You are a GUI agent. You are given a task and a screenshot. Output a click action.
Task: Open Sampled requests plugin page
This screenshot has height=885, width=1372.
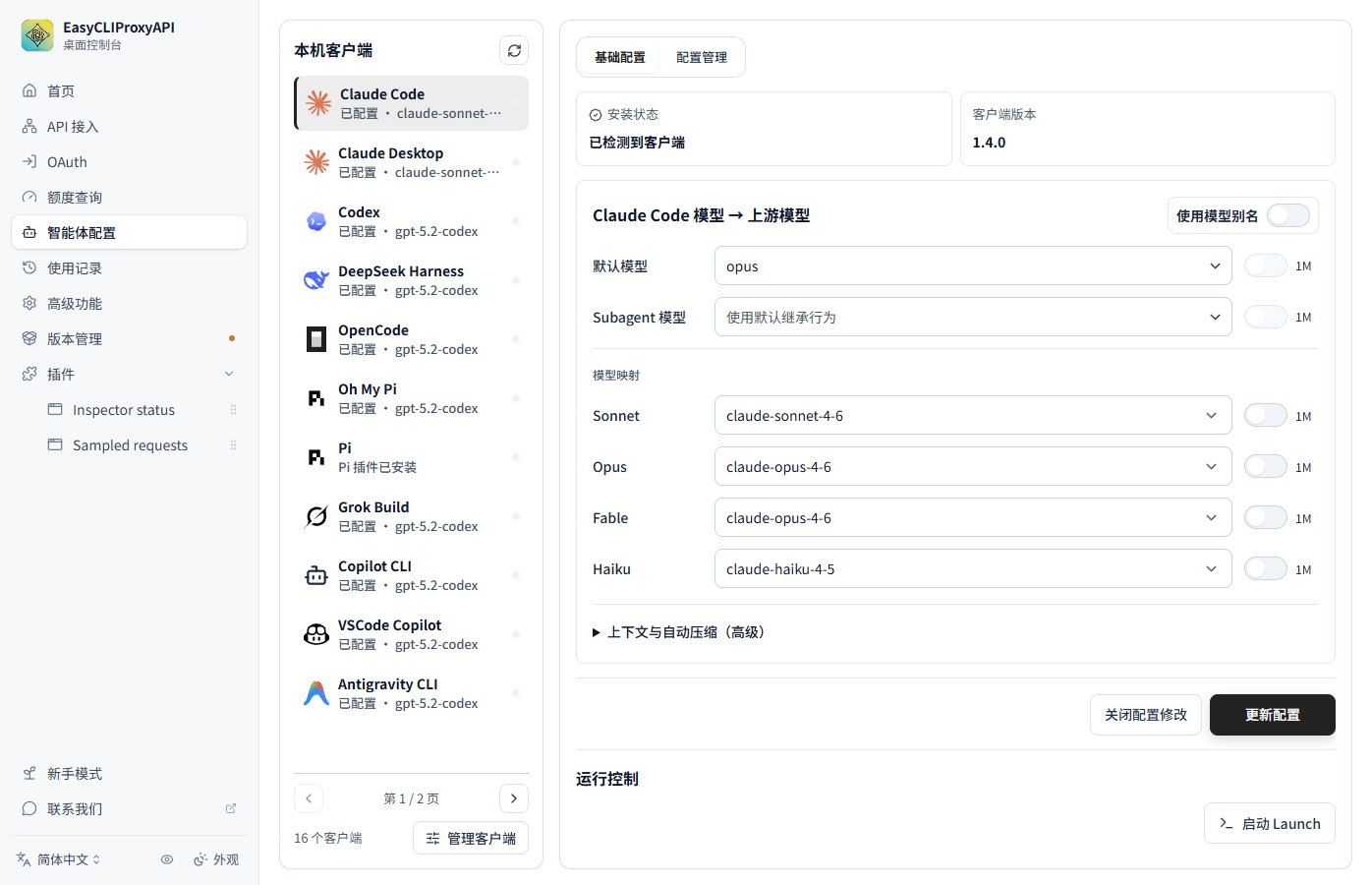pos(129,444)
